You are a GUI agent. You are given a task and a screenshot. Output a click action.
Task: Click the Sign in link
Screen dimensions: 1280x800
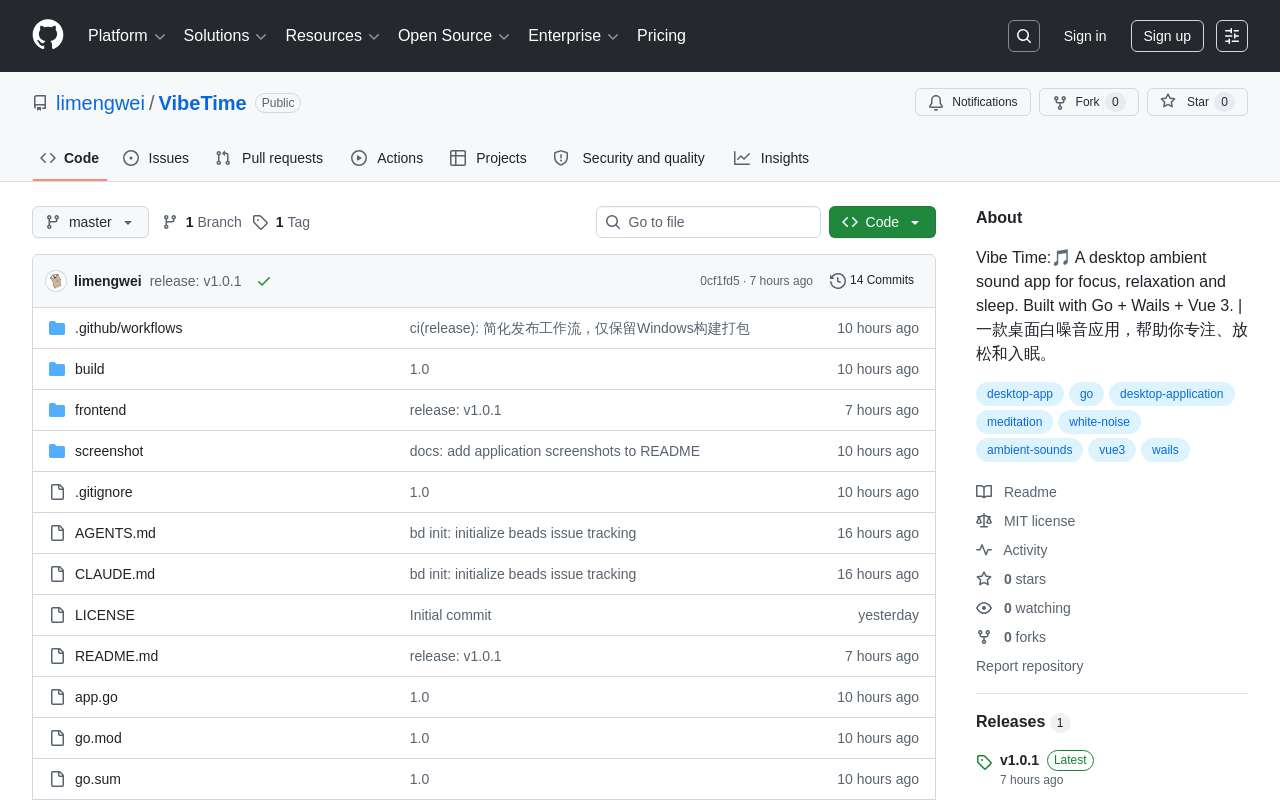(x=1085, y=36)
